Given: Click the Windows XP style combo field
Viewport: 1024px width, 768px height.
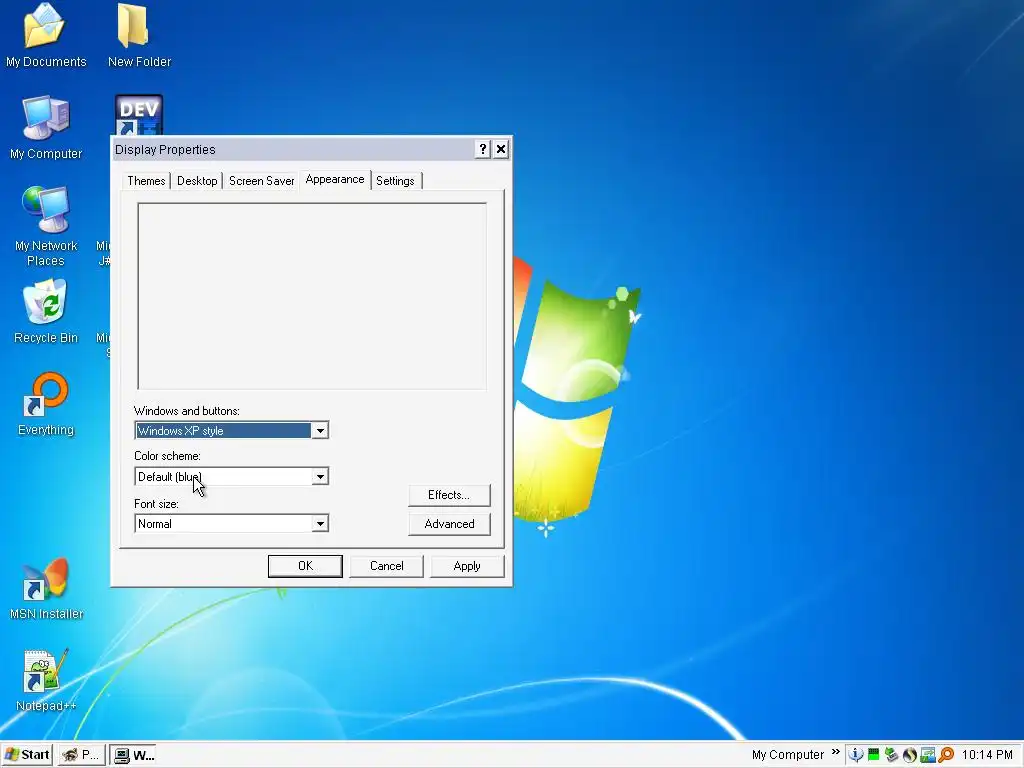Looking at the screenshot, I should point(231,430).
